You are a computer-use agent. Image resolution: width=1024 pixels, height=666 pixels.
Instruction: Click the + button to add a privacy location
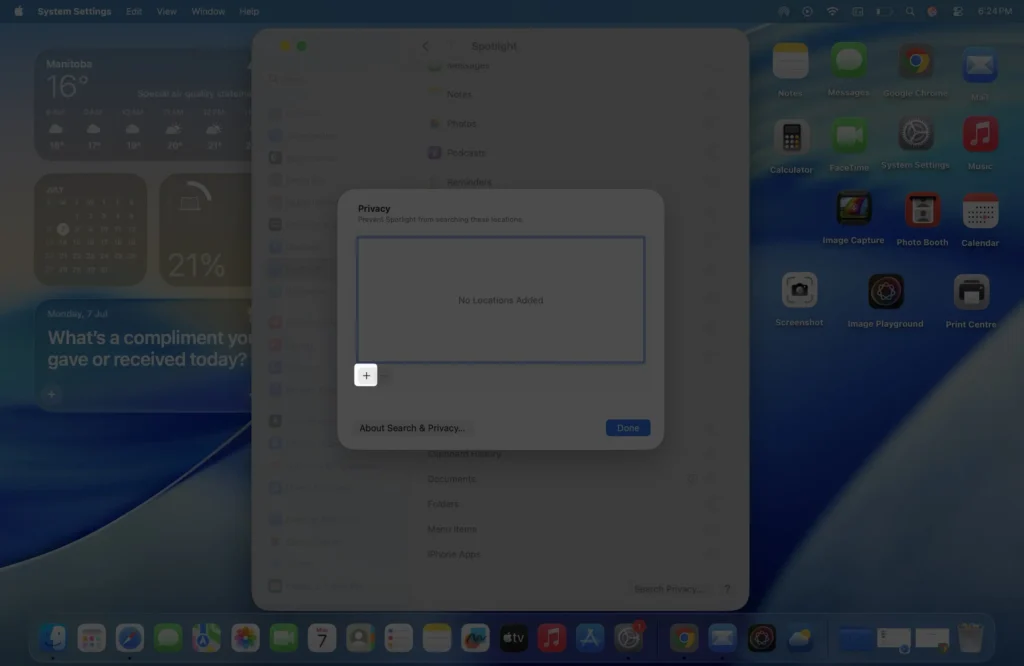tap(366, 375)
